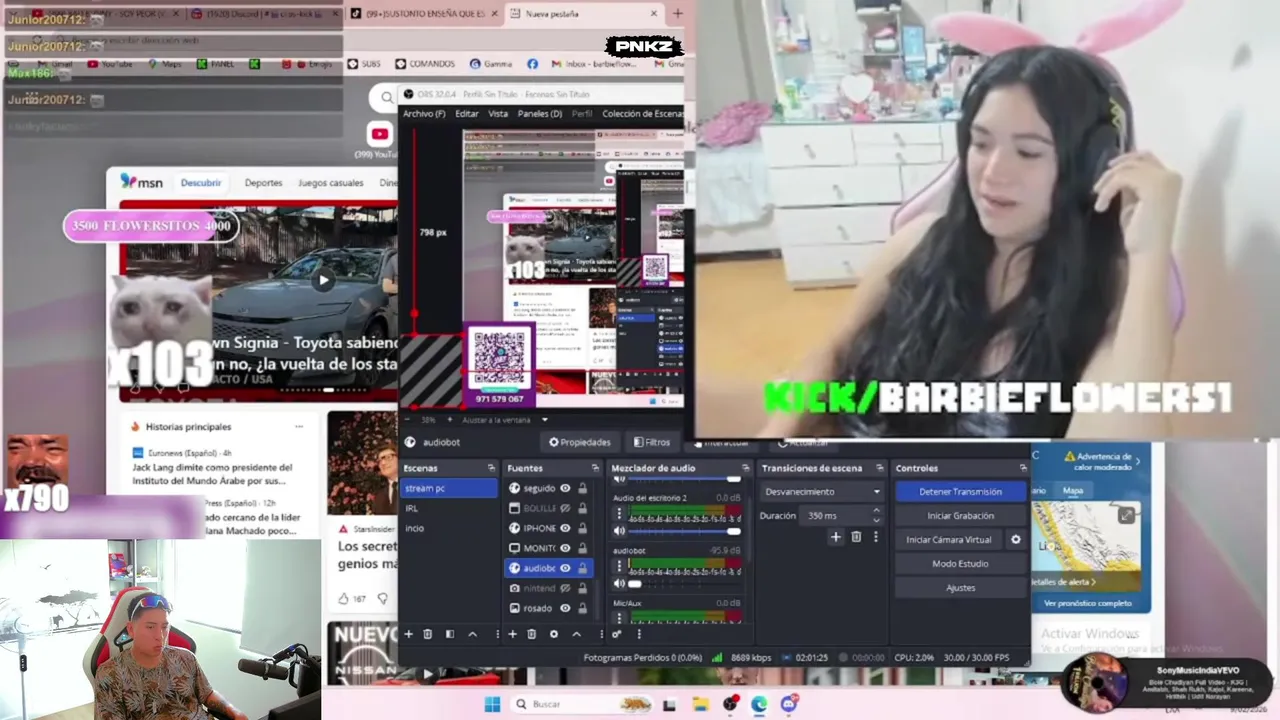This screenshot has height=720, width=1280.
Task: Open File Explorer from the taskbar
Action: 701,704
